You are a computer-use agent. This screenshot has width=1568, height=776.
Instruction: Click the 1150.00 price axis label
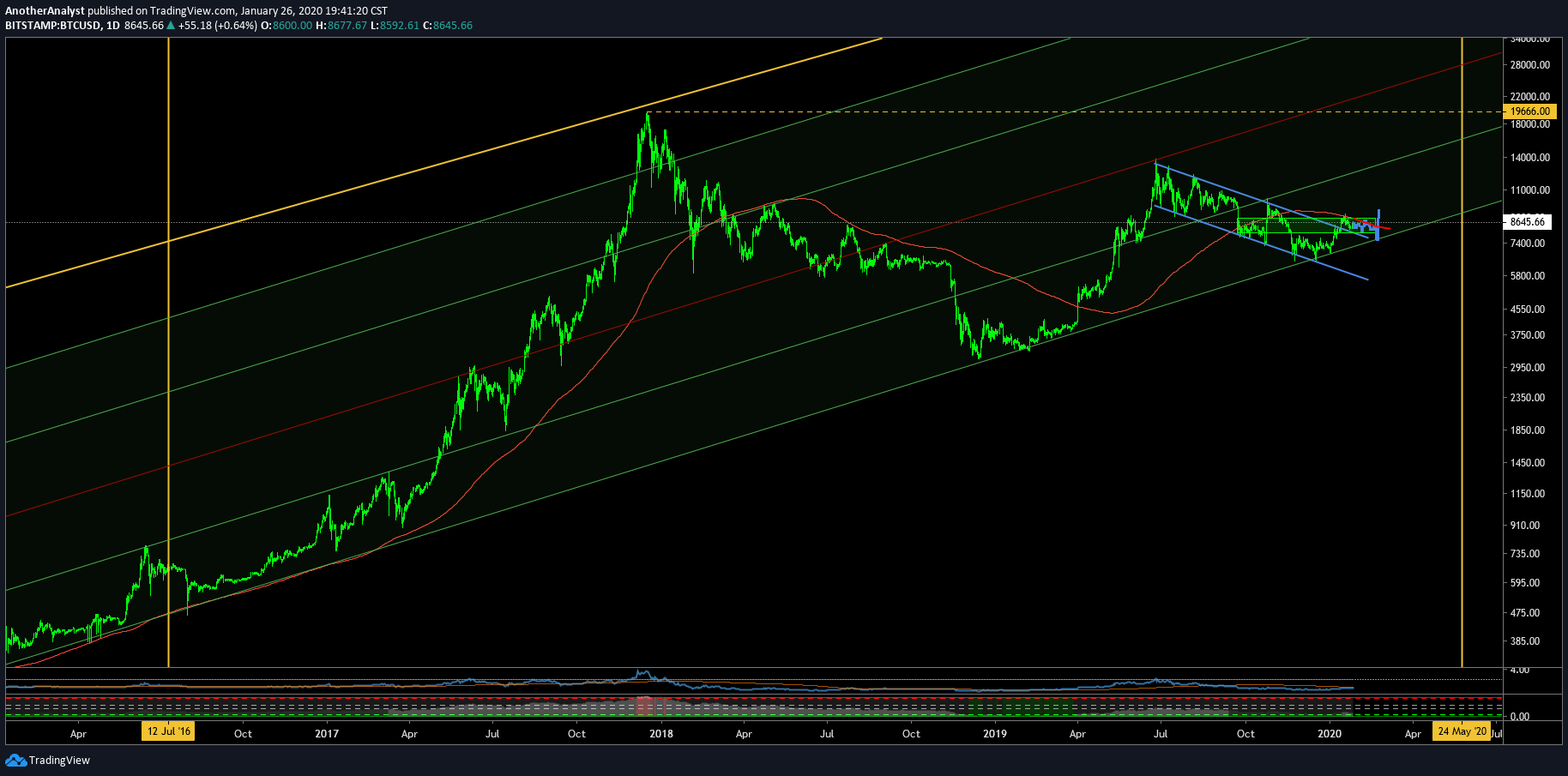click(x=1528, y=494)
